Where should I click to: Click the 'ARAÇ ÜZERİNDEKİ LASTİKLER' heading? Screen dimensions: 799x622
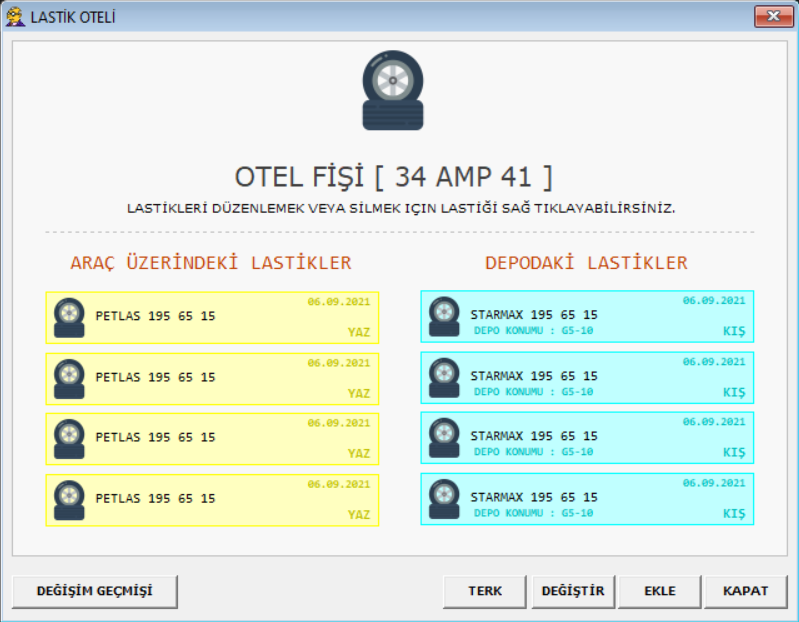click(211, 262)
